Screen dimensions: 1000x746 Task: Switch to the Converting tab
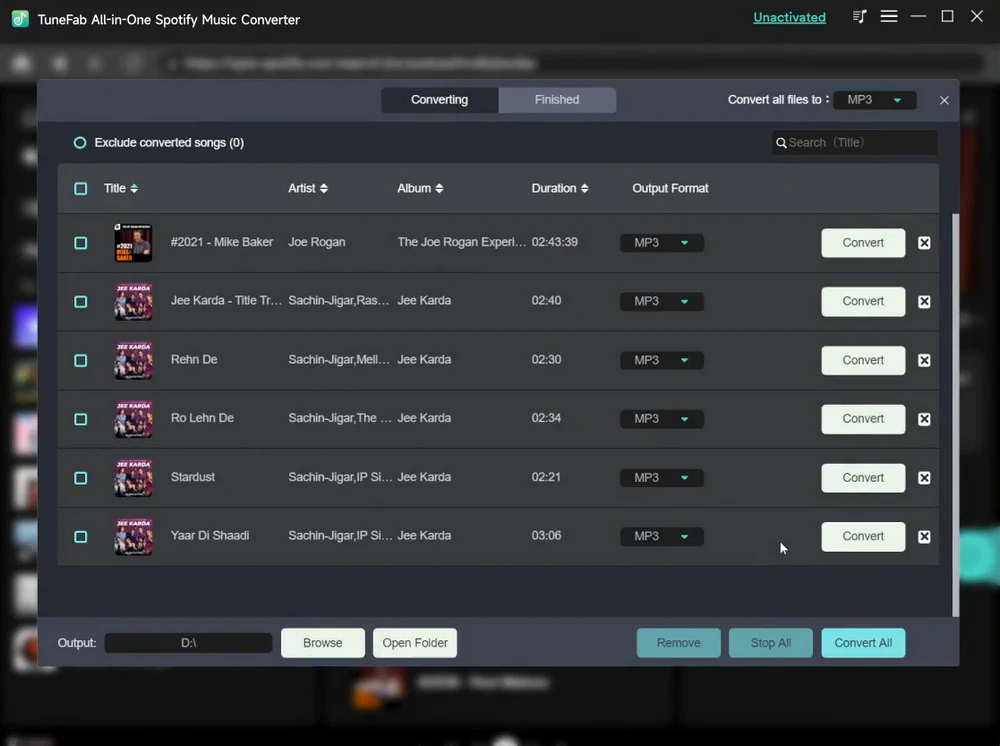[x=439, y=100]
